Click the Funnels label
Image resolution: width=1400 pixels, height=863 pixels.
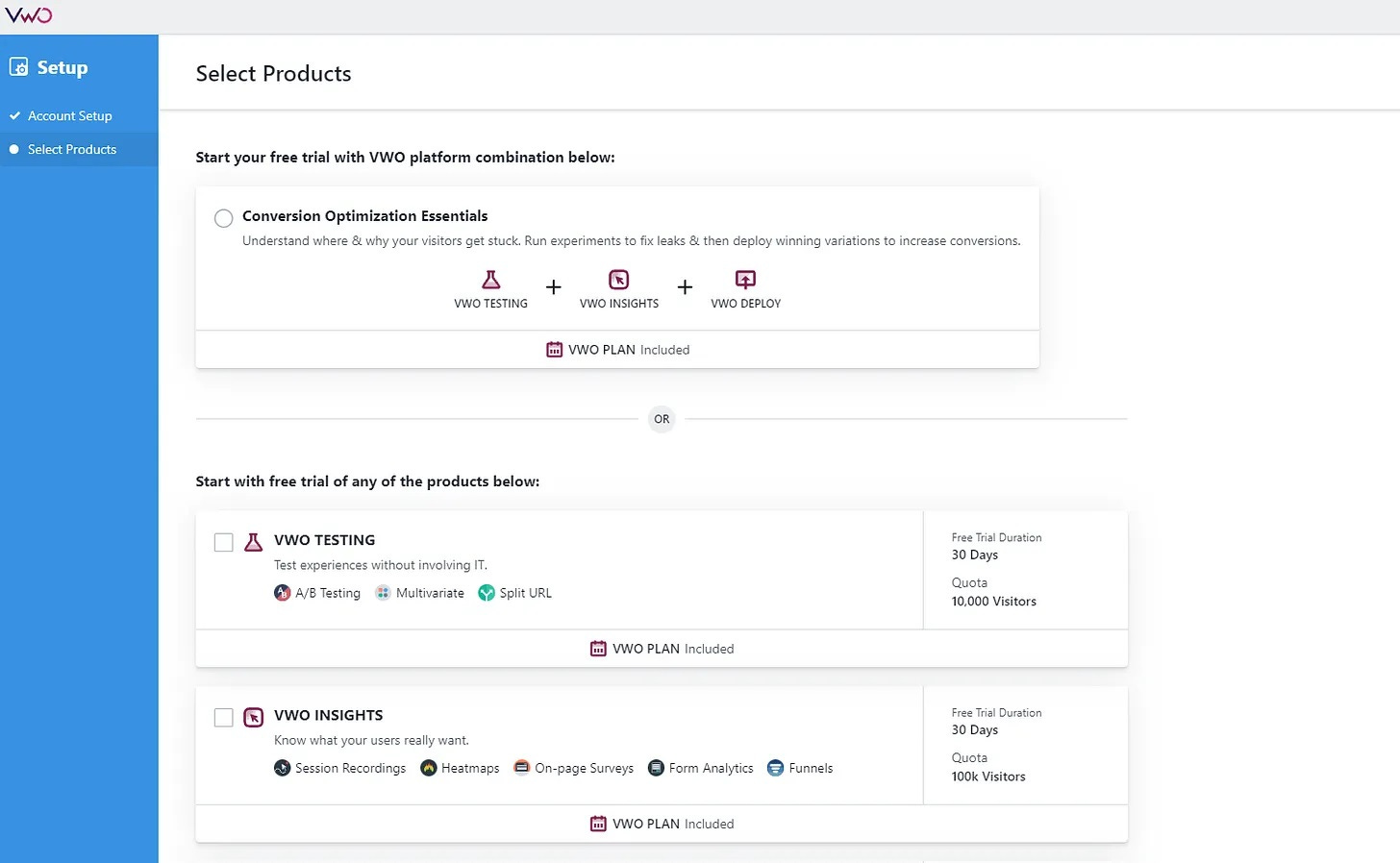pyautogui.click(x=811, y=768)
